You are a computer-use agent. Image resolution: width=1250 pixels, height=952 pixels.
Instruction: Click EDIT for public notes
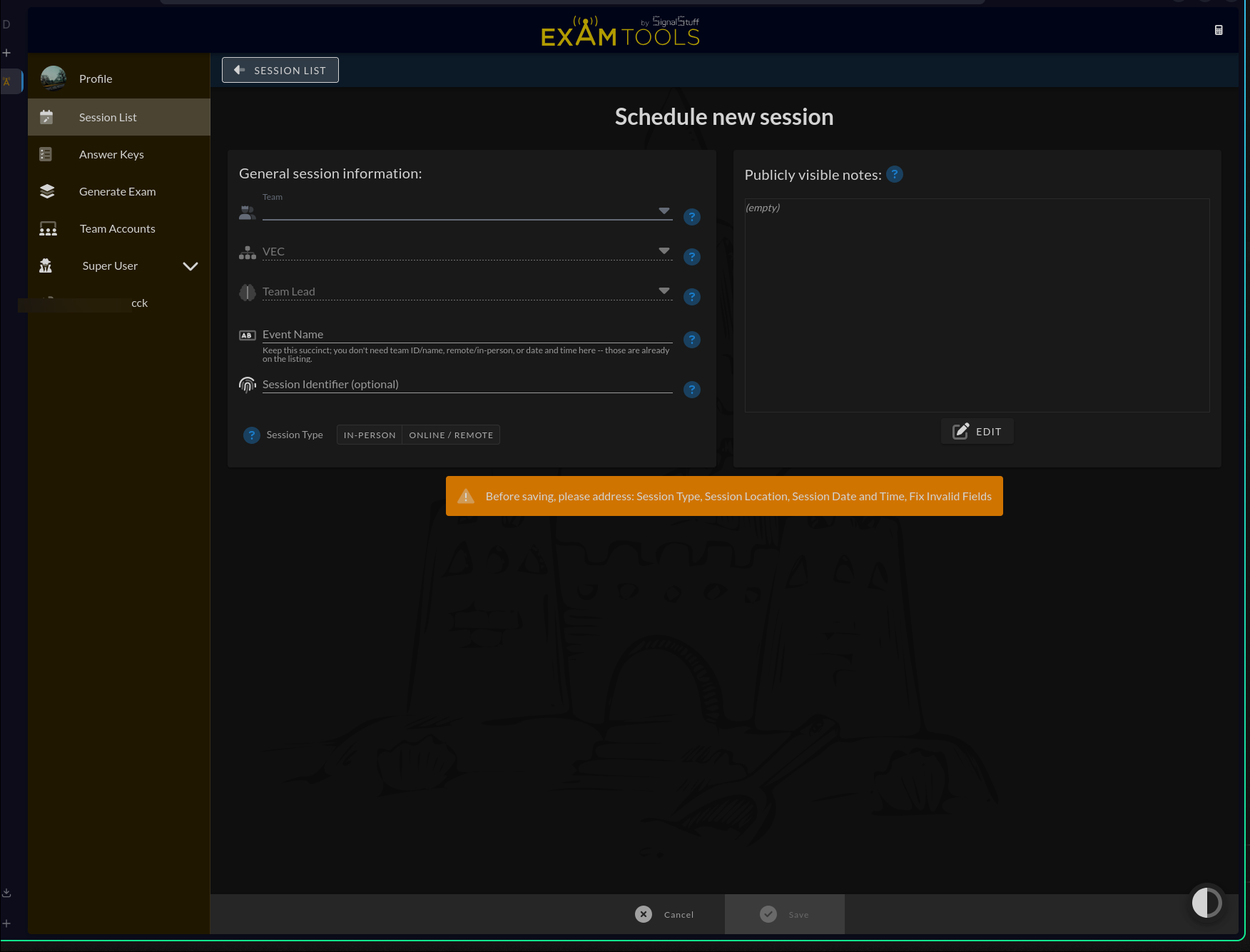click(x=977, y=432)
